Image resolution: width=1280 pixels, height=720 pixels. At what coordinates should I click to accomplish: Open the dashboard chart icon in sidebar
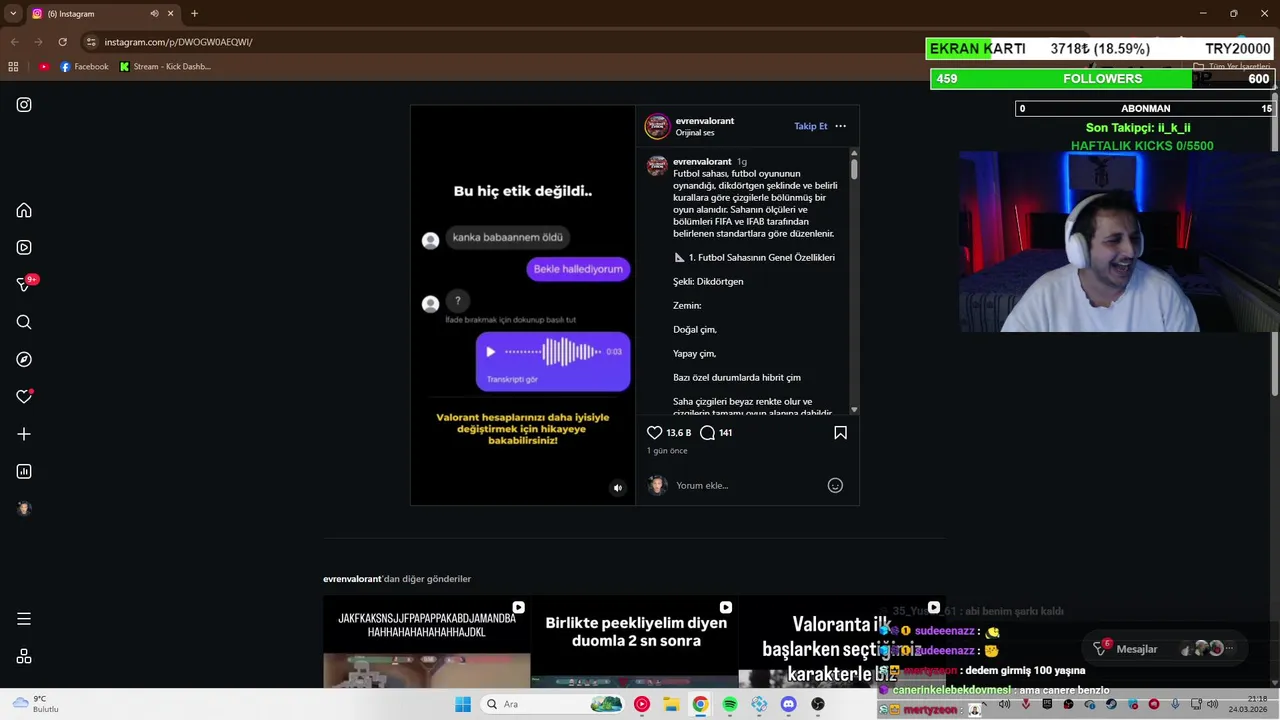[x=24, y=471]
